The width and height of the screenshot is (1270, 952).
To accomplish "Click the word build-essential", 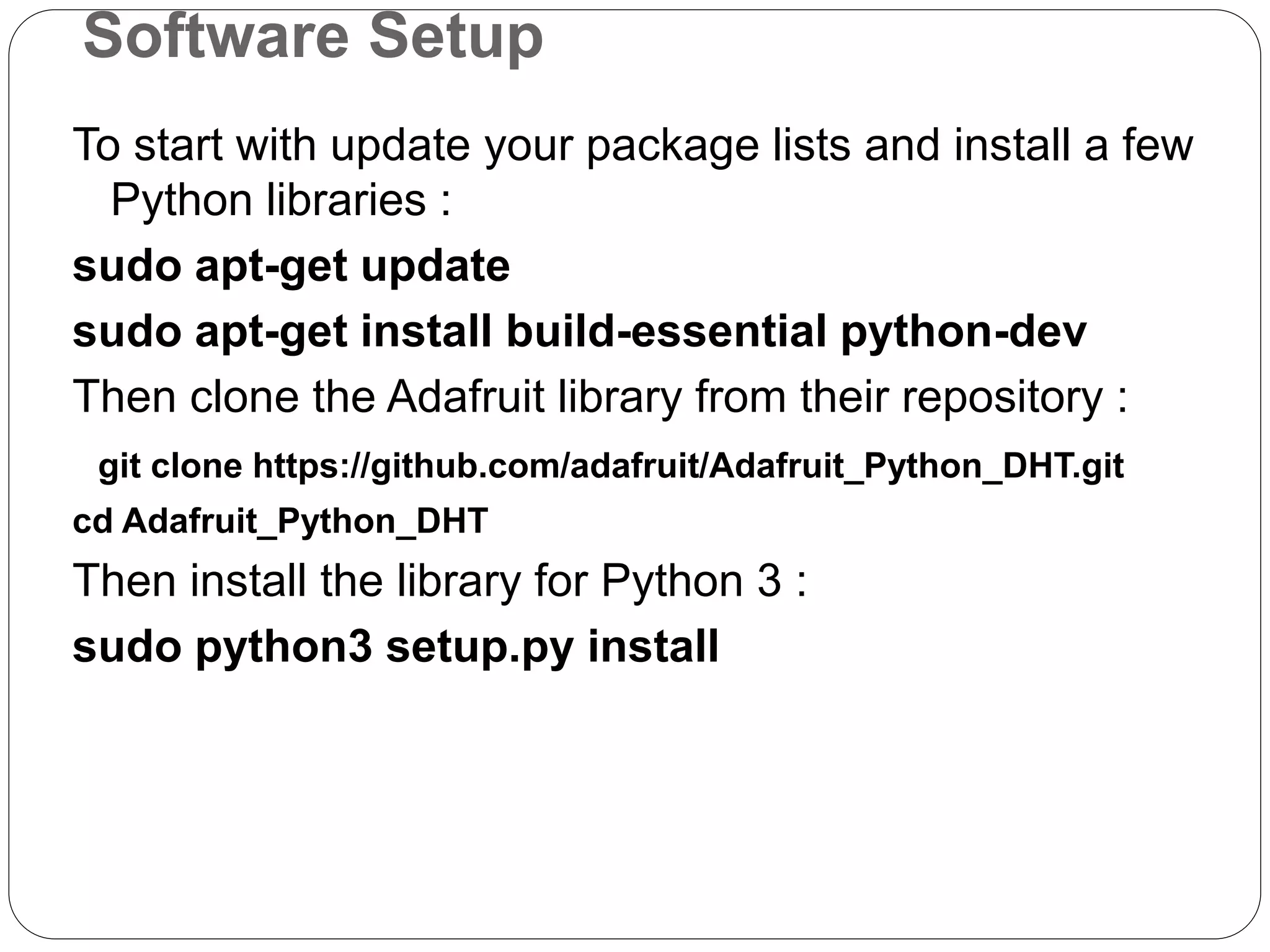I will pyautogui.click(x=666, y=332).
